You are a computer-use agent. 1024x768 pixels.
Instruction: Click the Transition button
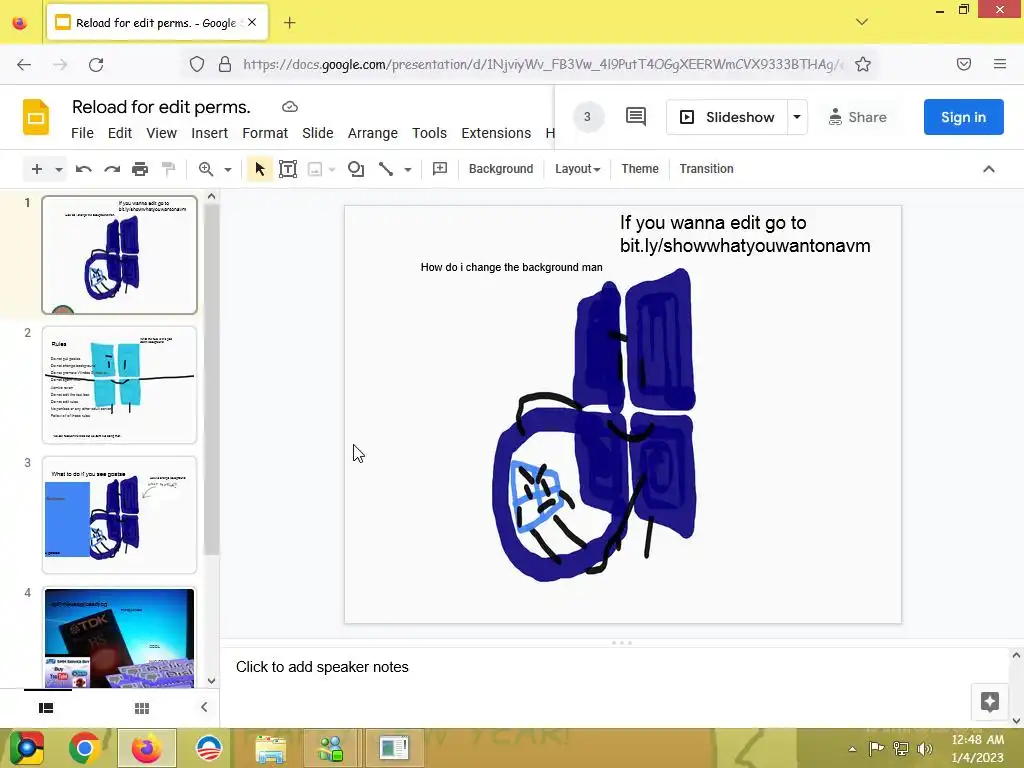click(x=706, y=168)
